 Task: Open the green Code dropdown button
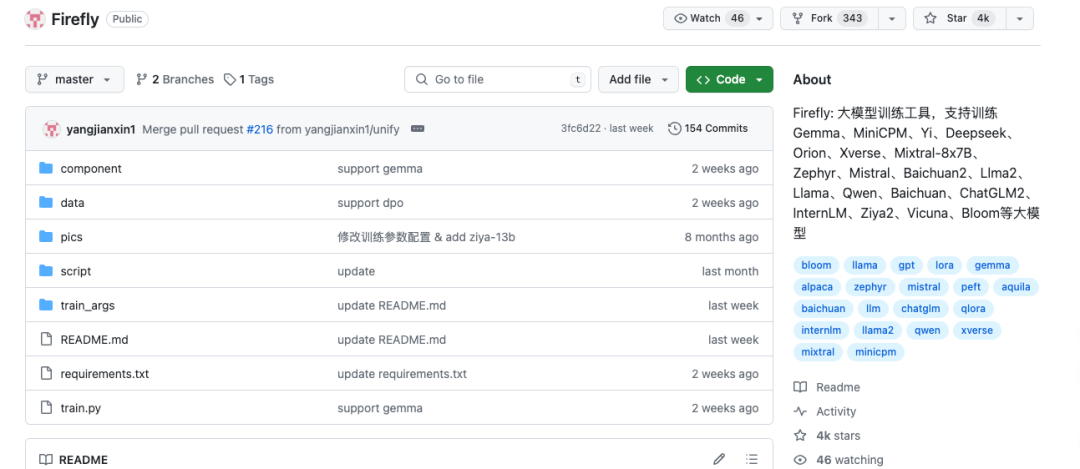pyautogui.click(x=729, y=79)
